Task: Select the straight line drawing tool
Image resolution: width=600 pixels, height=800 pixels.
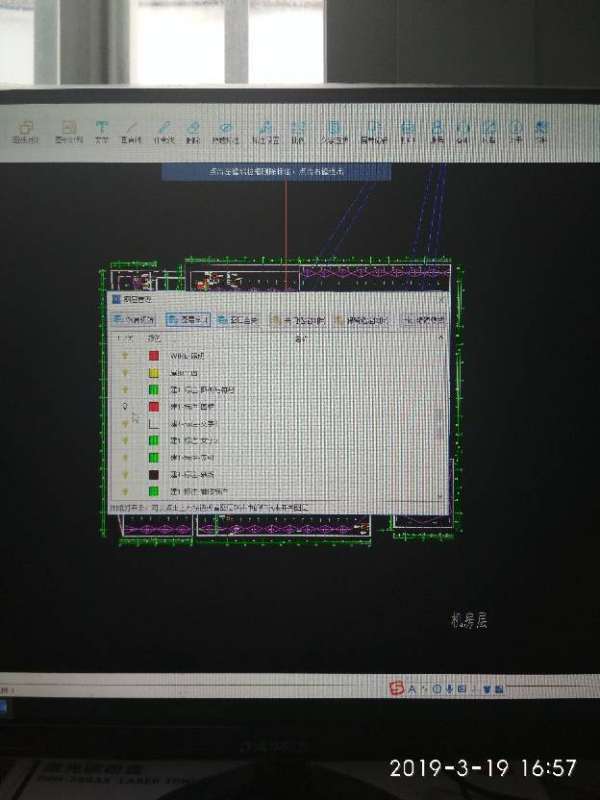Action: [130, 132]
